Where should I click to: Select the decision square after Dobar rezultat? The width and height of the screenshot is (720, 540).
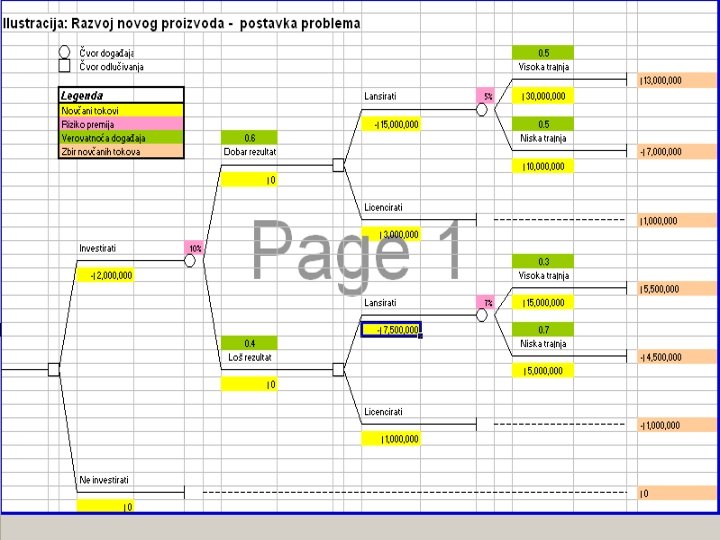[x=338, y=165]
